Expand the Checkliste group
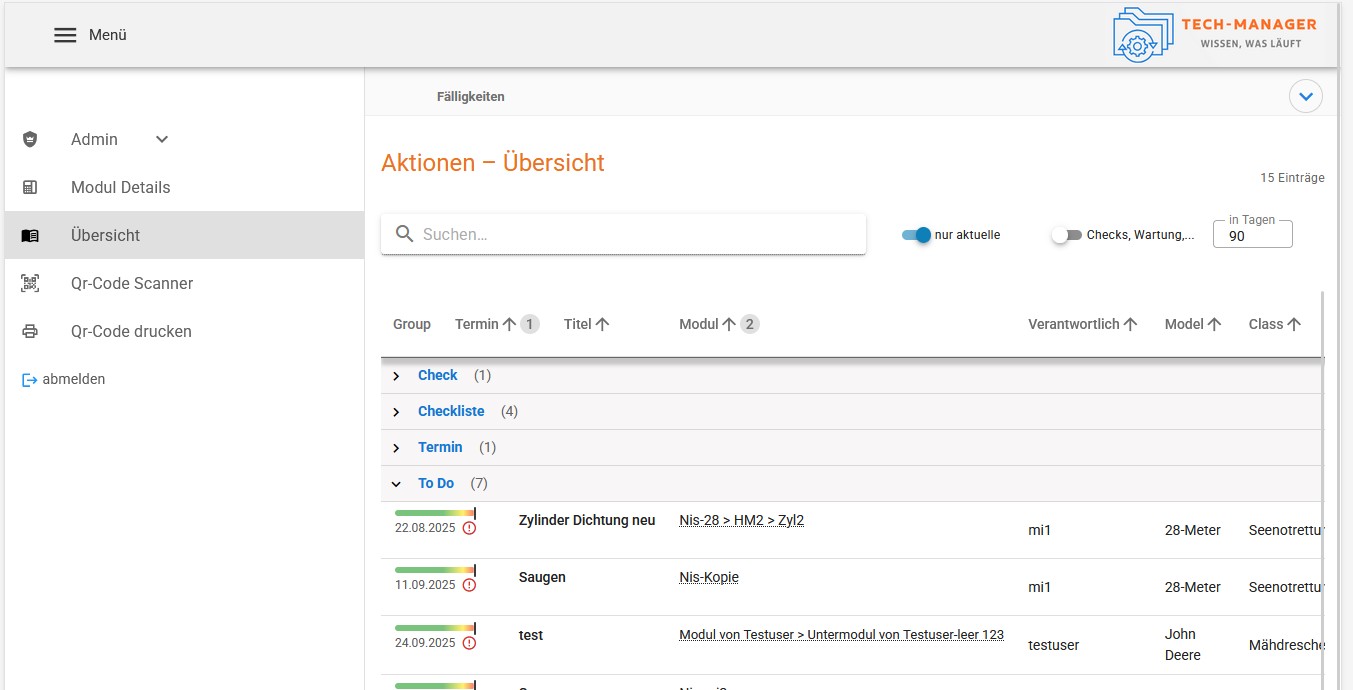This screenshot has width=1353, height=690. click(x=396, y=412)
